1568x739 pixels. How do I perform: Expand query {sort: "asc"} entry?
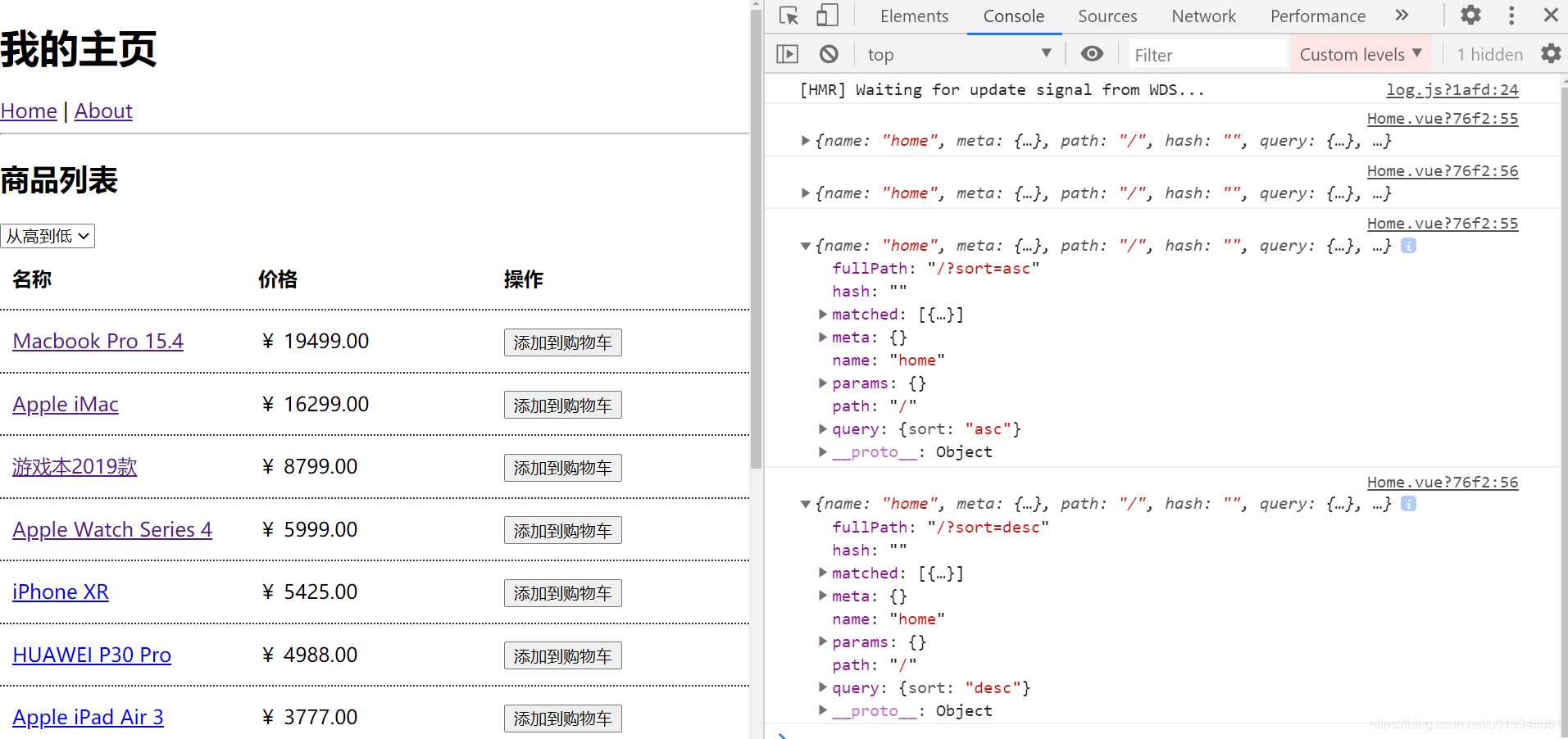pyautogui.click(x=823, y=429)
